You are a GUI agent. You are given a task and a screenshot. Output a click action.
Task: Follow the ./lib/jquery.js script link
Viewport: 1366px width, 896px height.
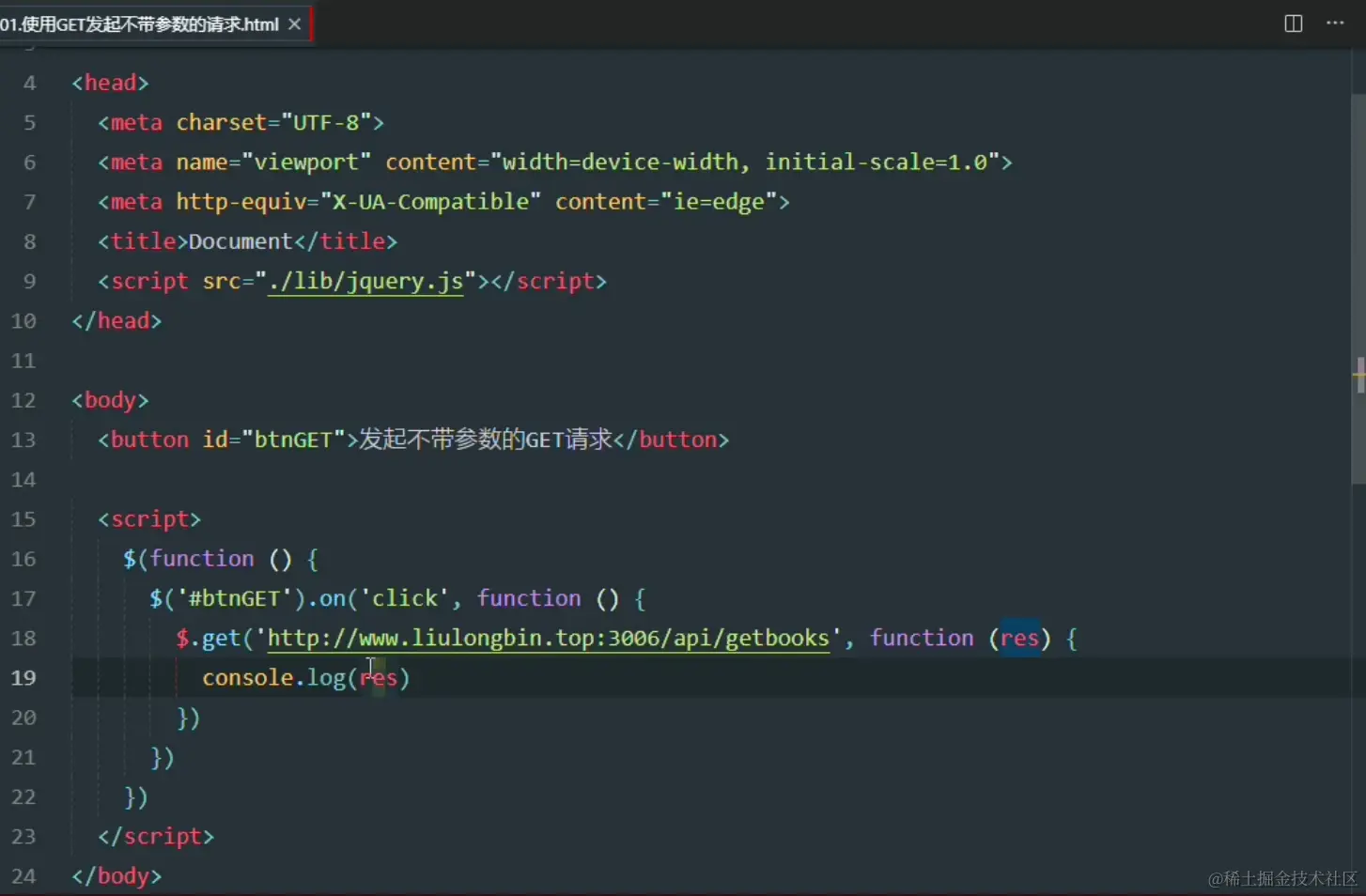366,282
